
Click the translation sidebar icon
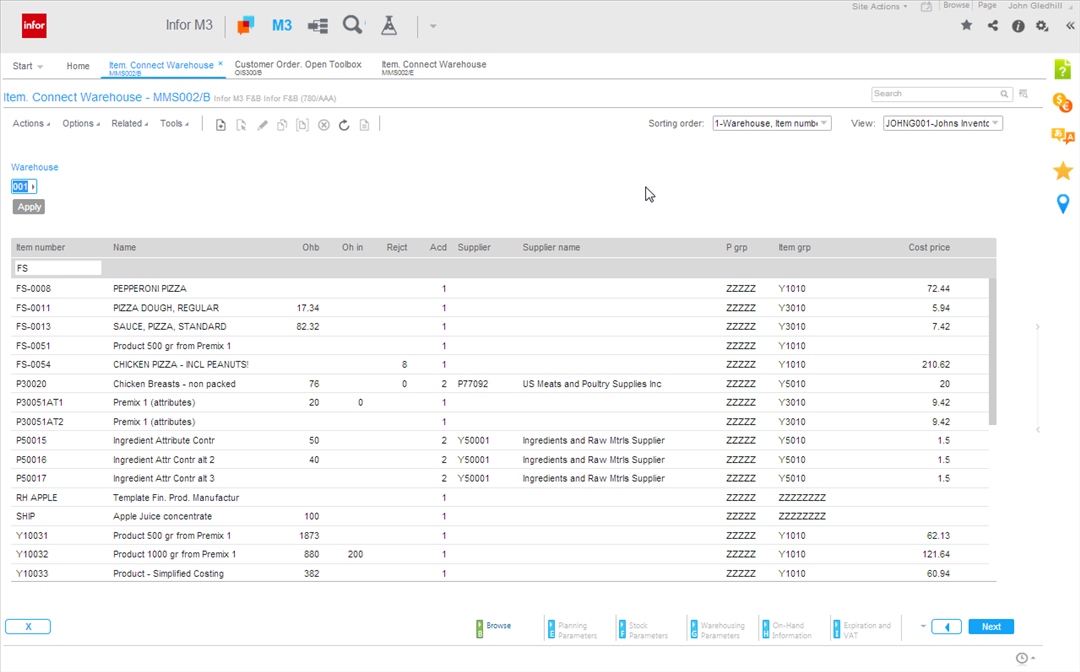click(1063, 137)
